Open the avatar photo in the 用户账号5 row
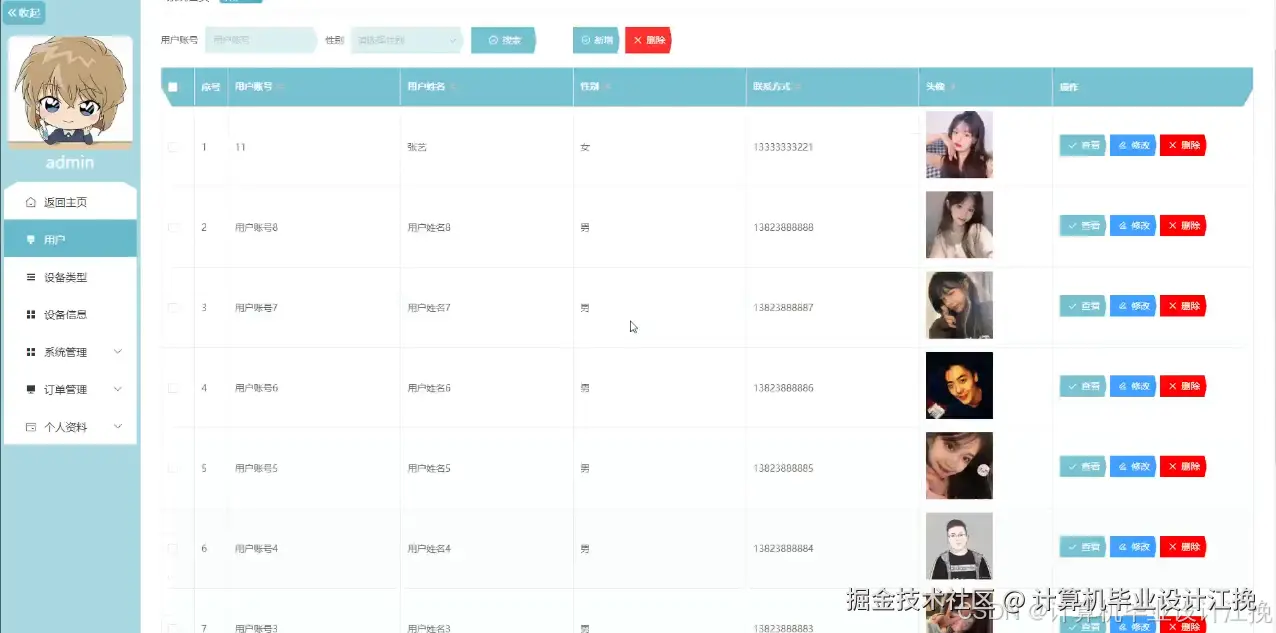The height and width of the screenshot is (633, 1276). [x=959, y=465]
